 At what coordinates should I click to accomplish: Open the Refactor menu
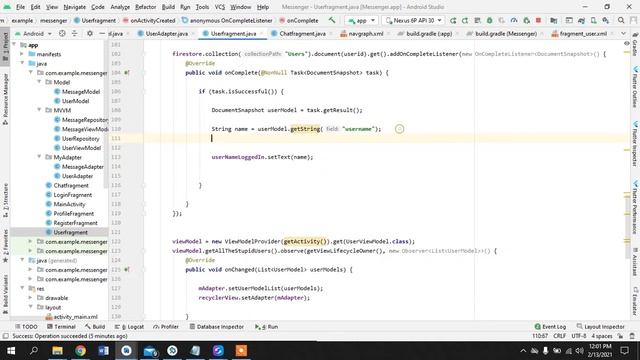[145, 7]
